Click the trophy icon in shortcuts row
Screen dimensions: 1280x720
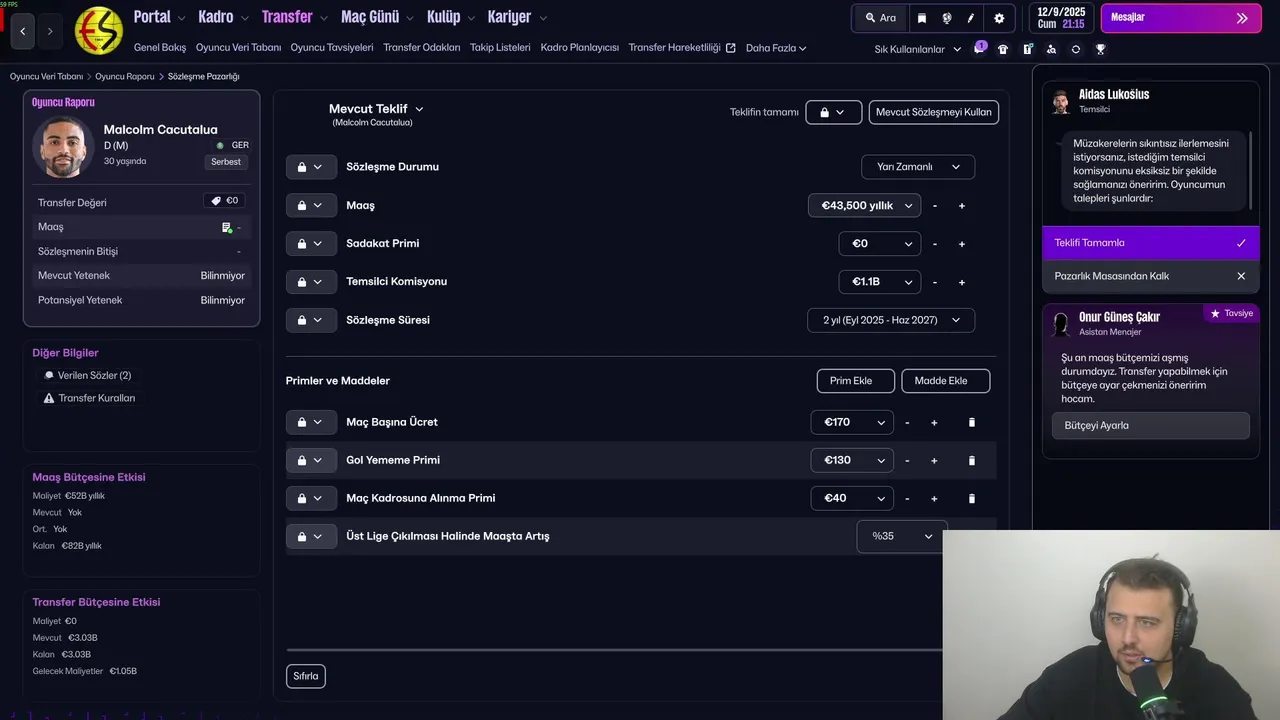(1100, 49)
